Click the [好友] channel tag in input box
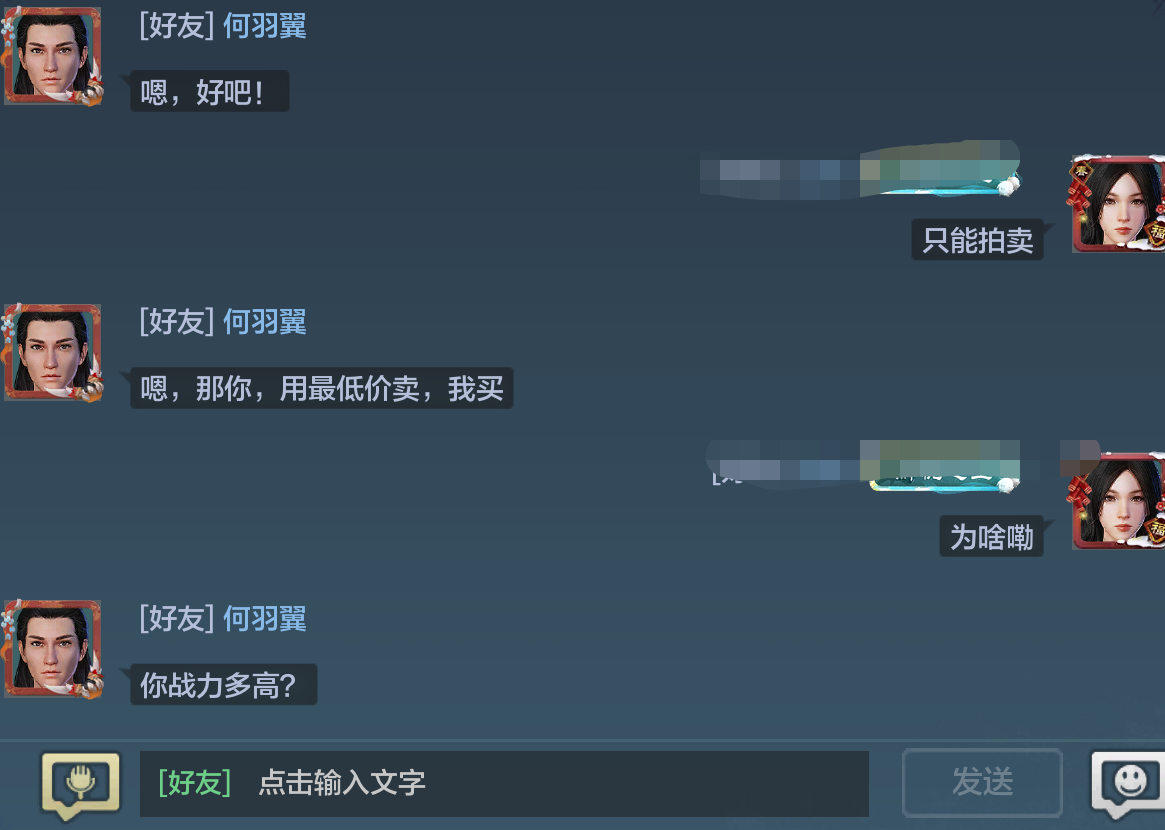This screenshot has height=830, width=1165. click(195, 782)
